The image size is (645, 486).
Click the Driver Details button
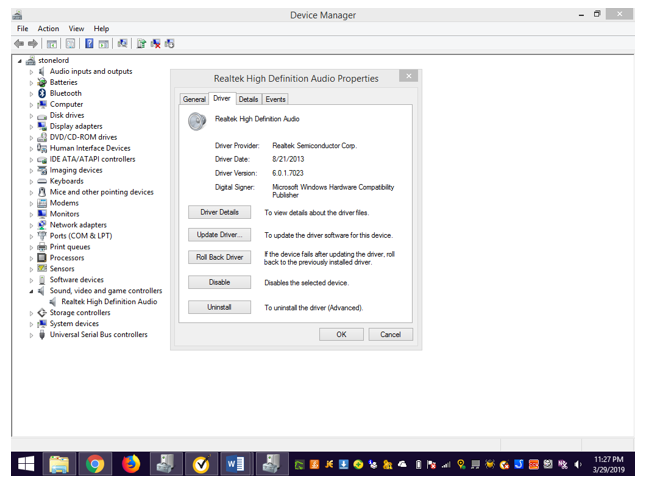219,212
